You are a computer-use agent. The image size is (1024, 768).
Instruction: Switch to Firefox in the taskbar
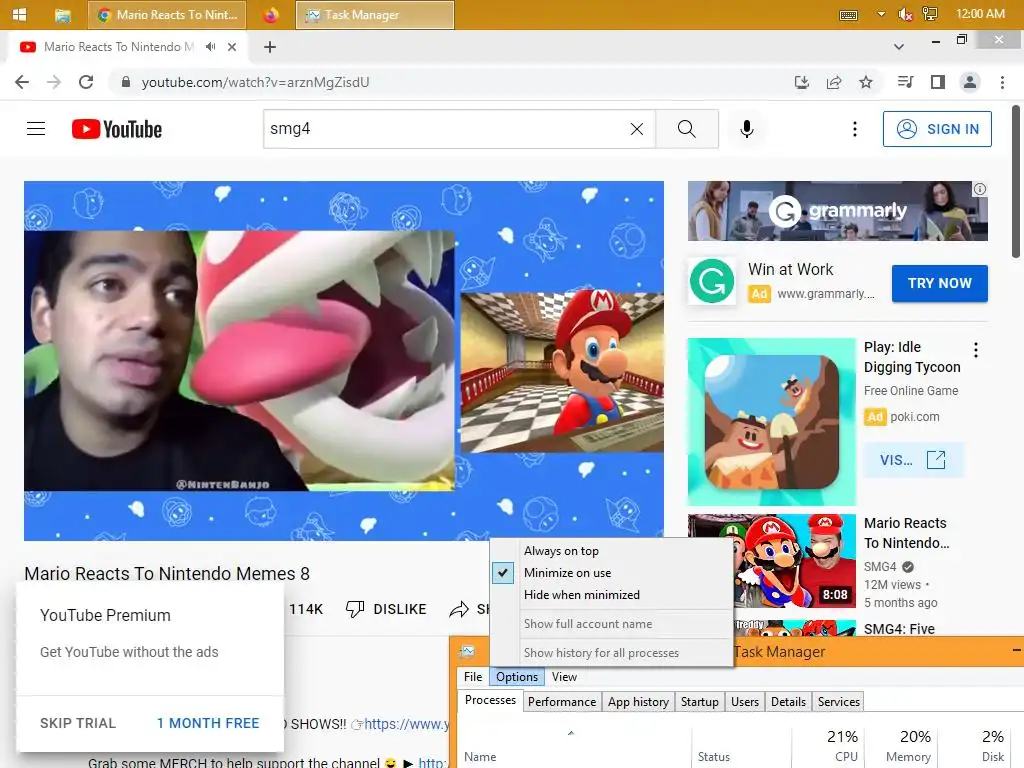270,15
